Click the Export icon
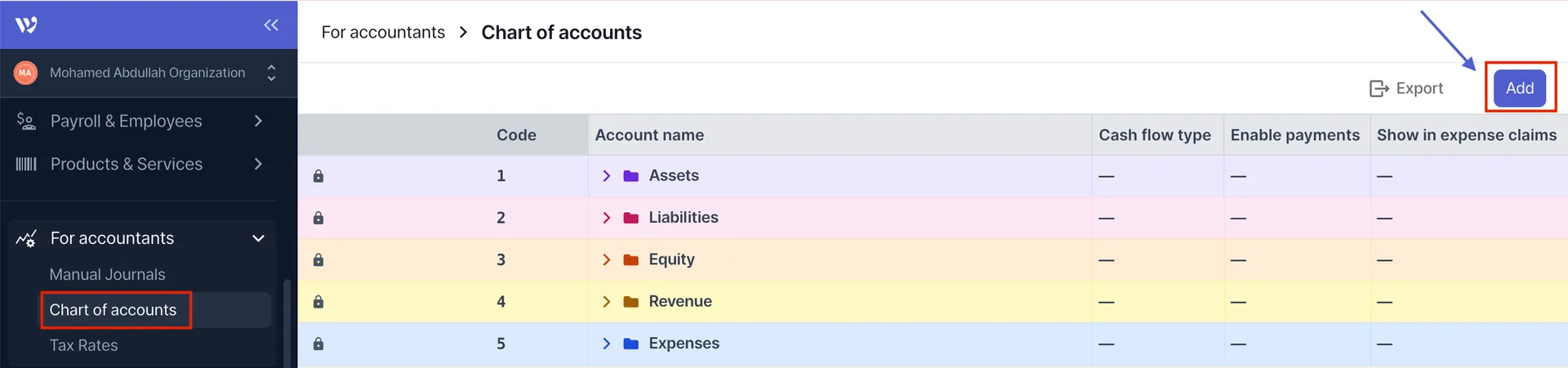This screenshot has width=1568, height=368. click(x=1379, y=88)
